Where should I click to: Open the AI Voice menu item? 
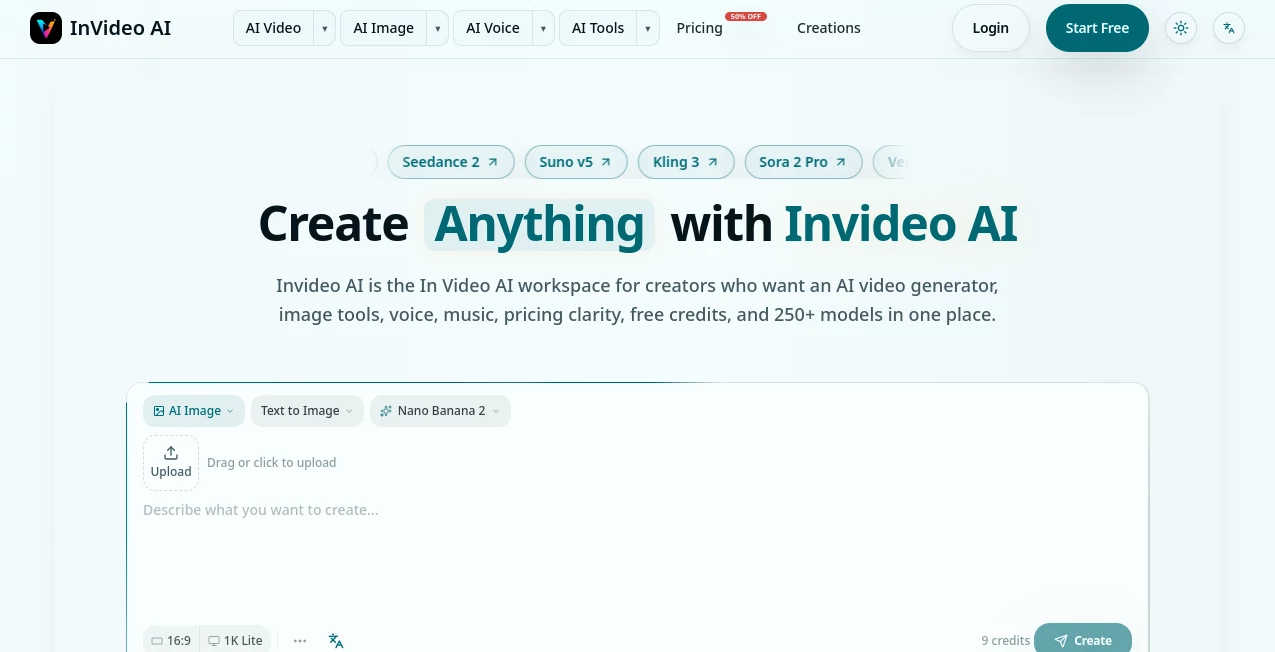pyautogui.click(x=492, y=28)
